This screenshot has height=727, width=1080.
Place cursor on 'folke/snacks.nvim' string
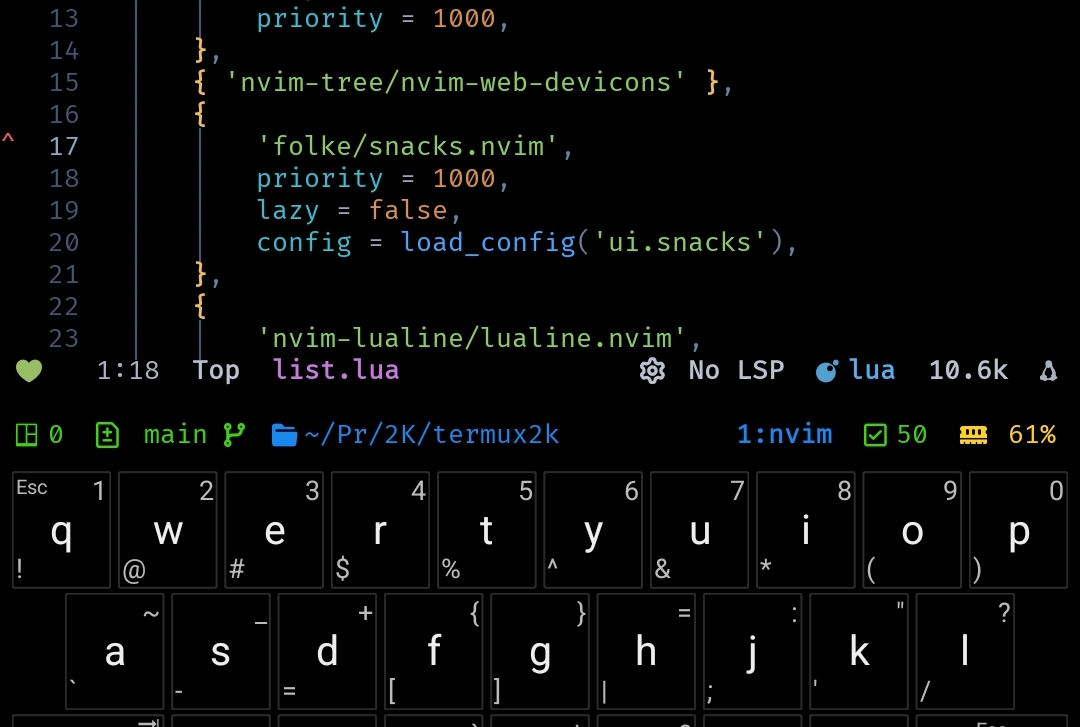[408, 146]
